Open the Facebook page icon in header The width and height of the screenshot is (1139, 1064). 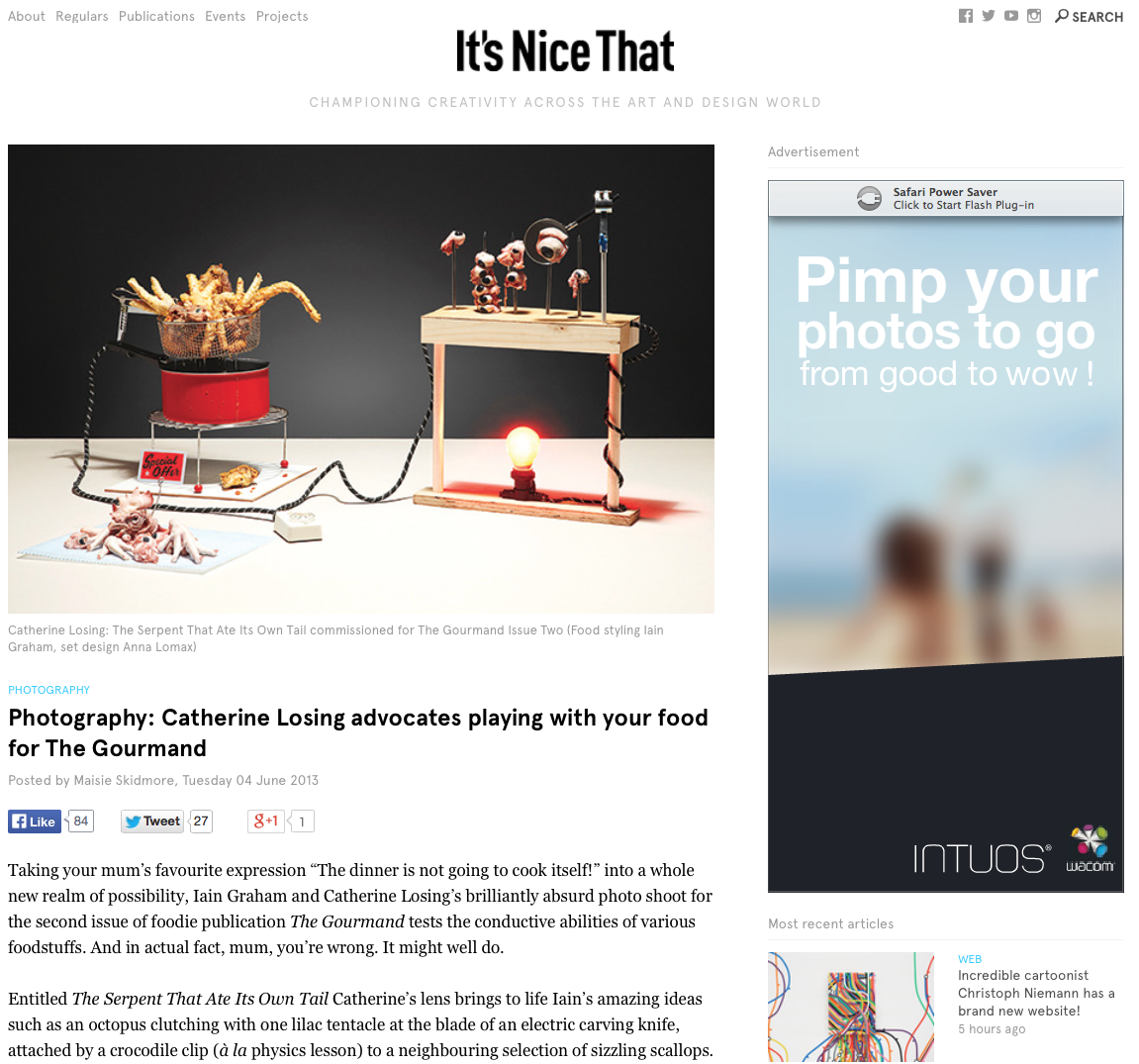(966, 16)
